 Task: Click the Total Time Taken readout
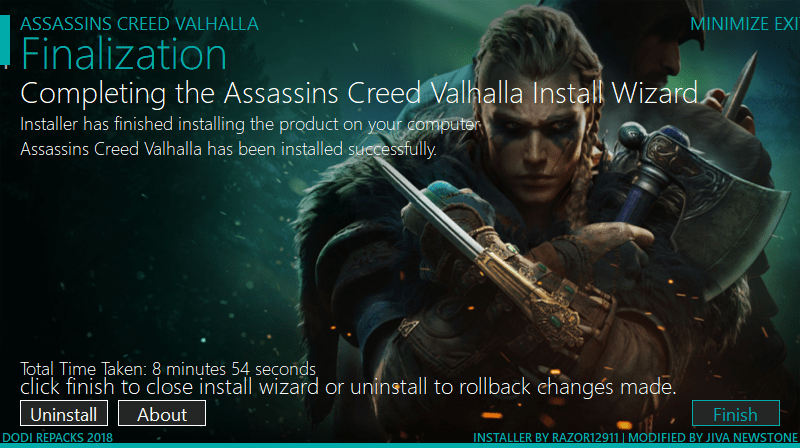(168, 368)
